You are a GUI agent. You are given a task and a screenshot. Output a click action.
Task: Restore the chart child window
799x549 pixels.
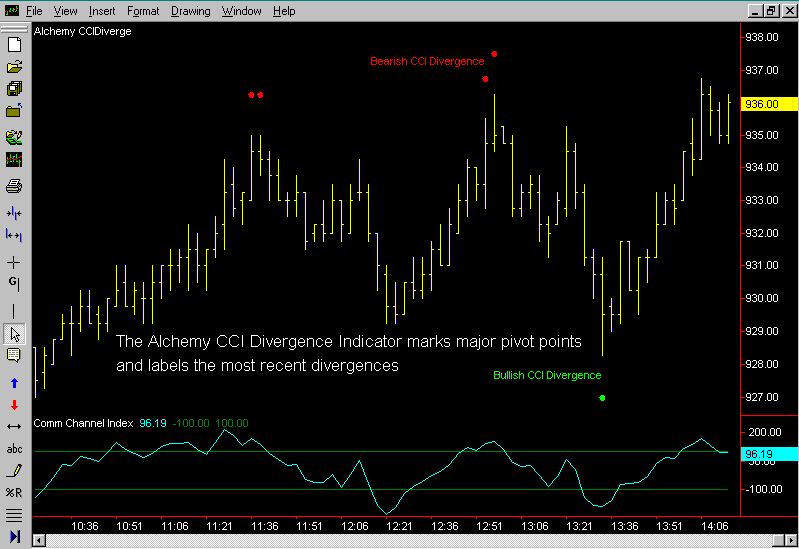pyautogui.click(x=771, y=11)
